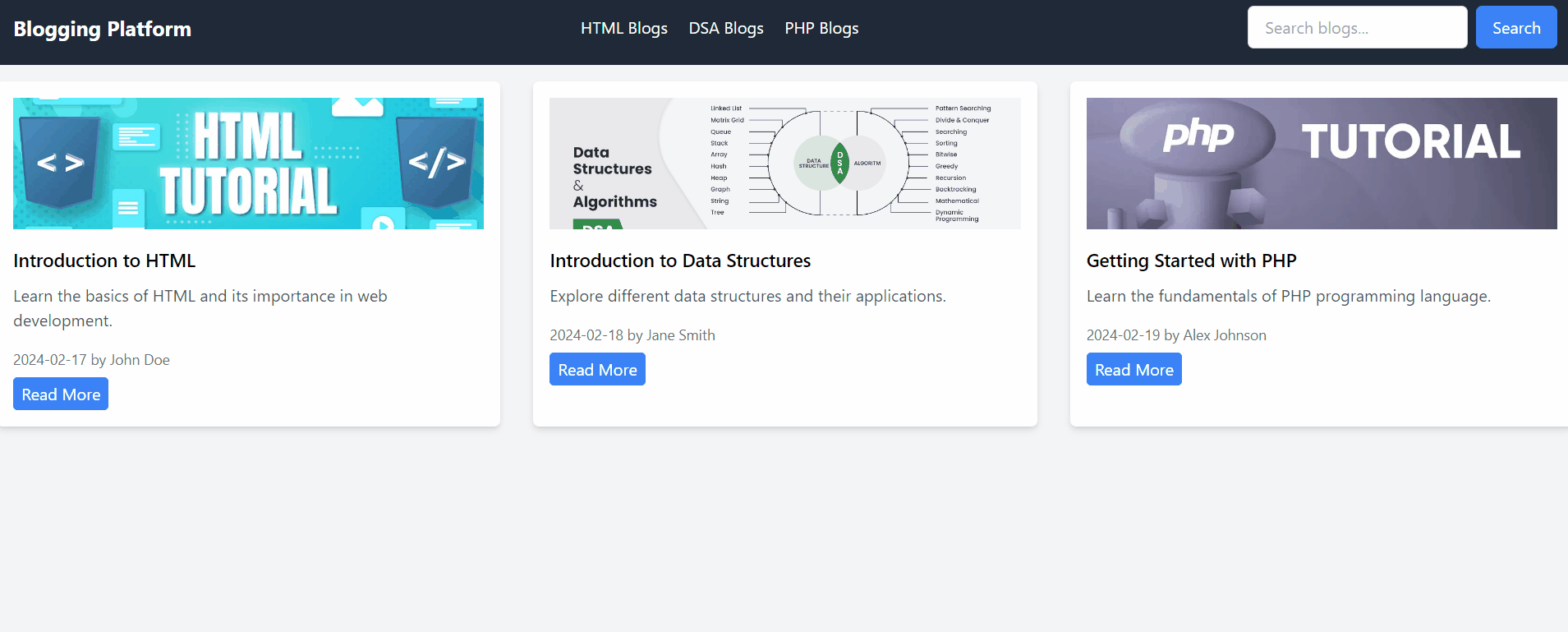Screen dimensions: 1568x632
Task: Click the green DSA emblem in the diagram
Action: (839, 164)
